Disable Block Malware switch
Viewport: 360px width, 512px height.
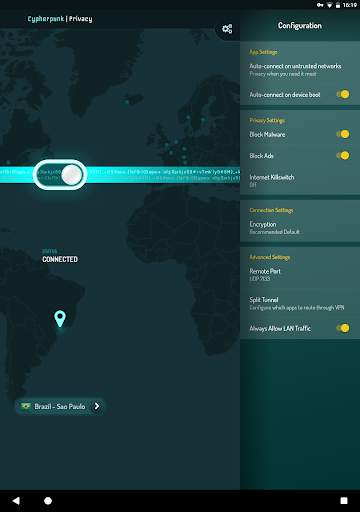(343, 134)
